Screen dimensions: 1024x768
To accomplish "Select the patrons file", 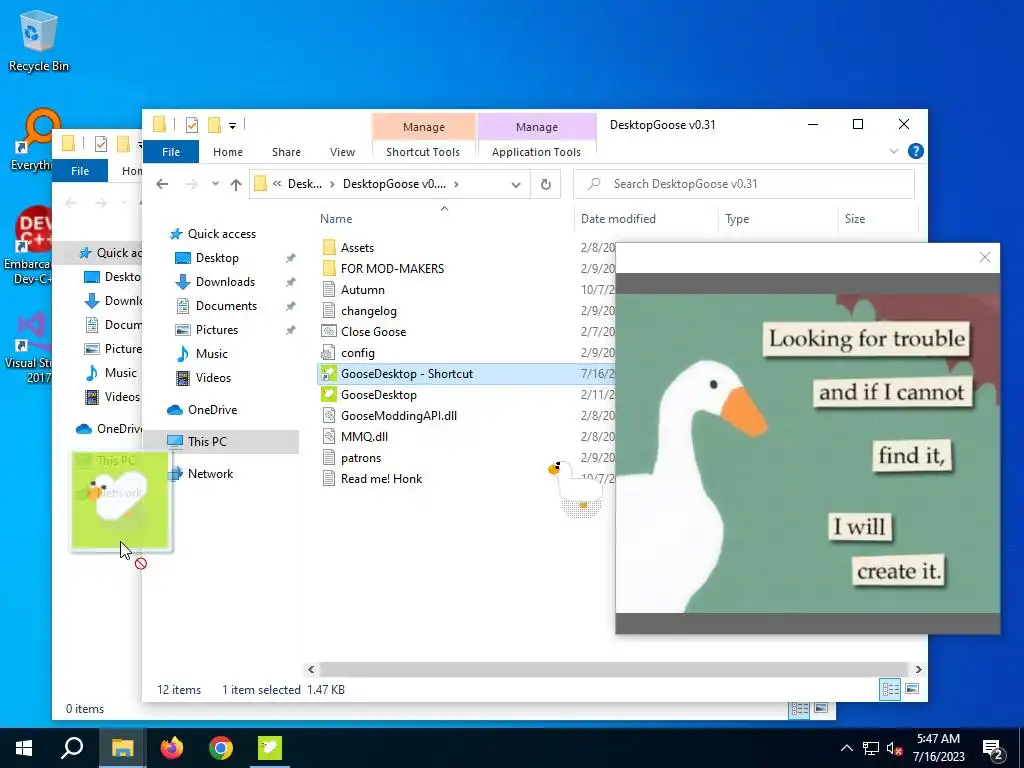I will click(360, 458).
